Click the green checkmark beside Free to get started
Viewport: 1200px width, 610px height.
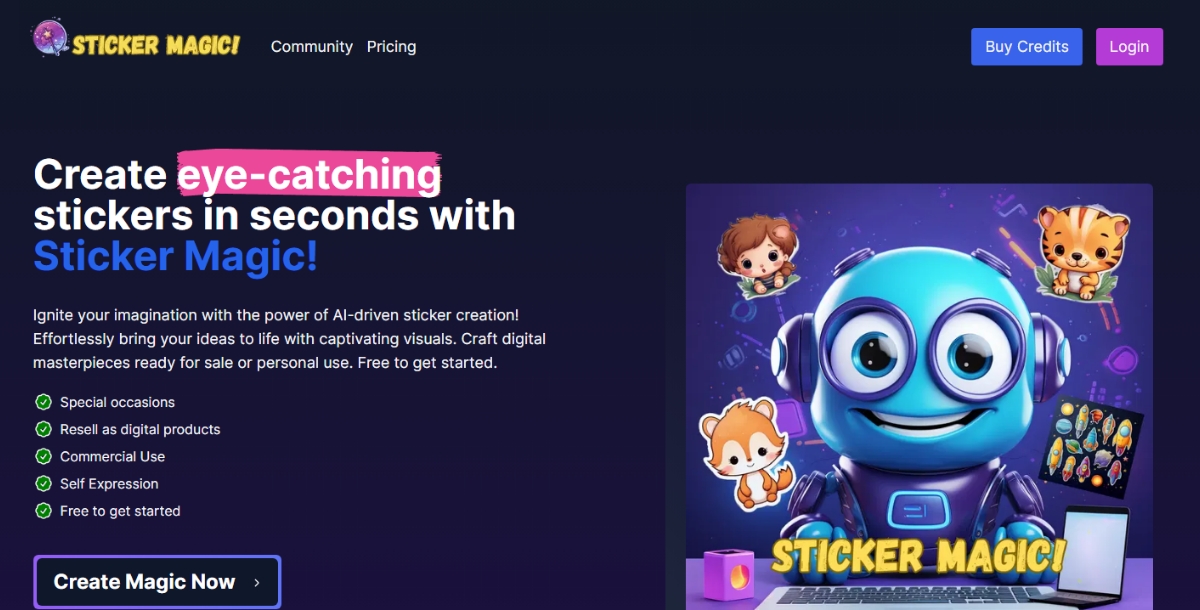43,510
